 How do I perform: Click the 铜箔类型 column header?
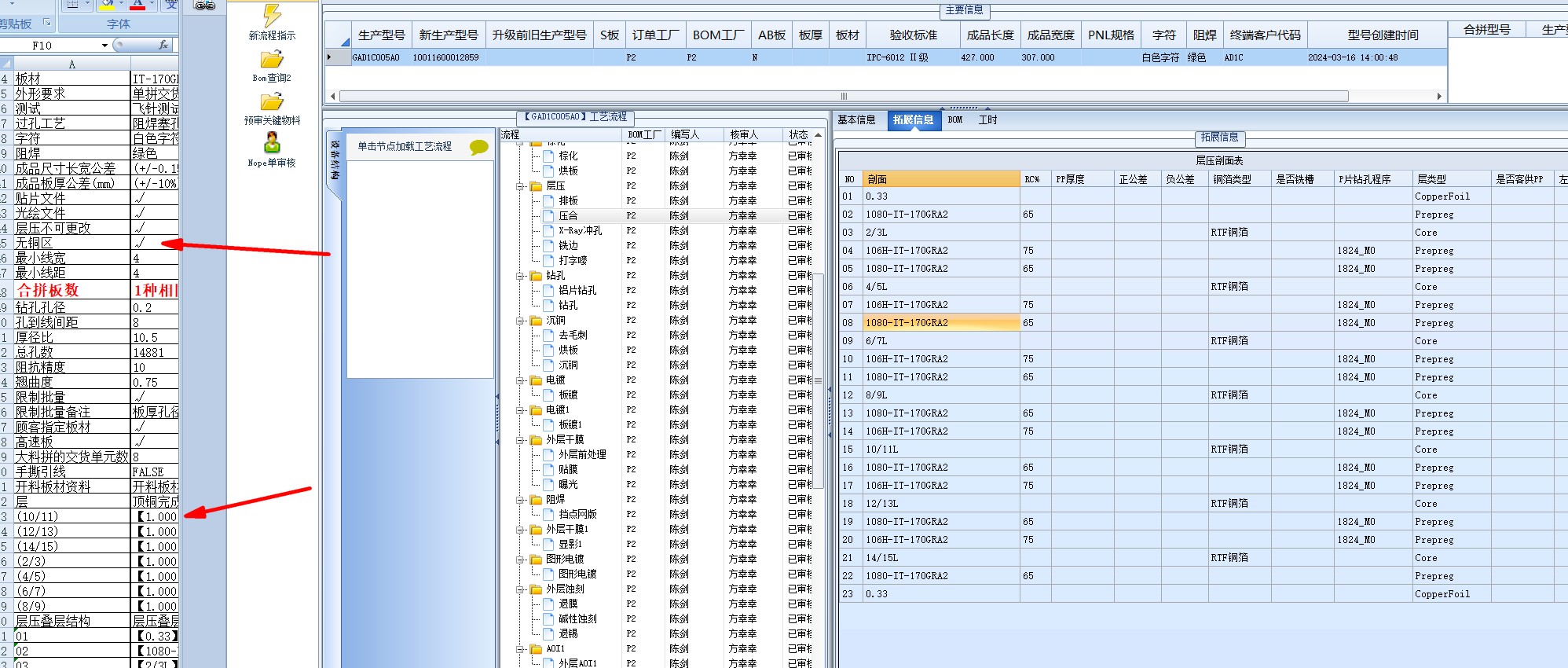click(1240, 179)
